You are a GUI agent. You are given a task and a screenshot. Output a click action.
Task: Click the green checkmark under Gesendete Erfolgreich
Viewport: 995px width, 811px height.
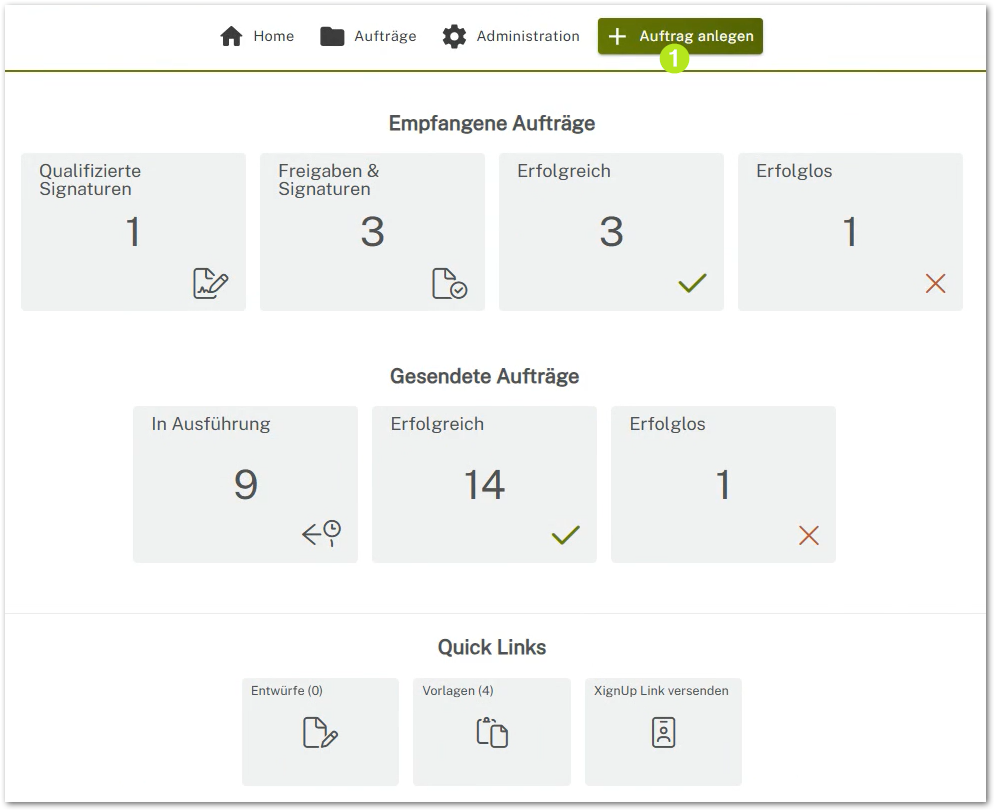pyautogui.click(x=565, y=536)
